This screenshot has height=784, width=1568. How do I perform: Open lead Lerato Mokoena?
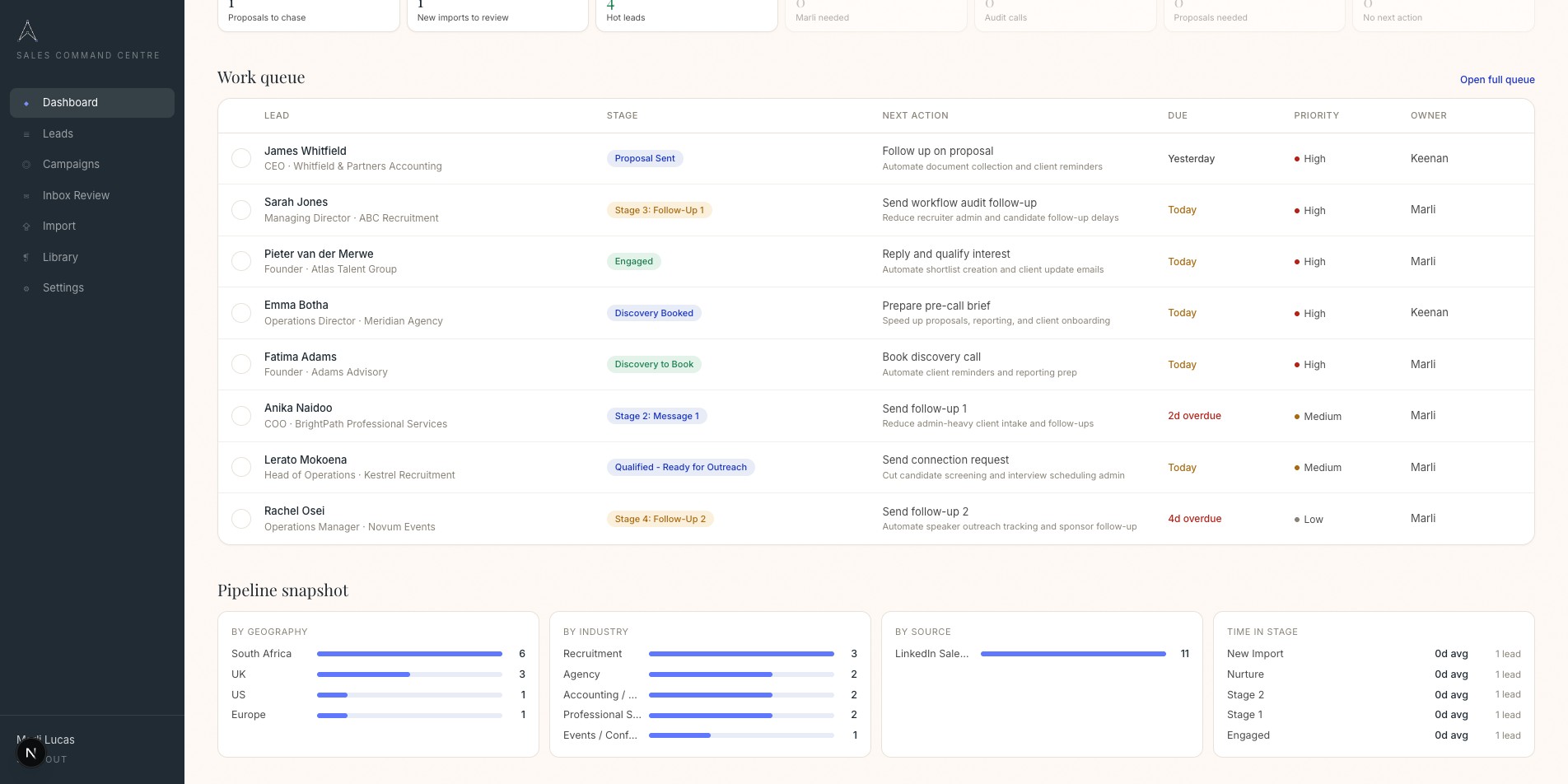coord(306,460)
